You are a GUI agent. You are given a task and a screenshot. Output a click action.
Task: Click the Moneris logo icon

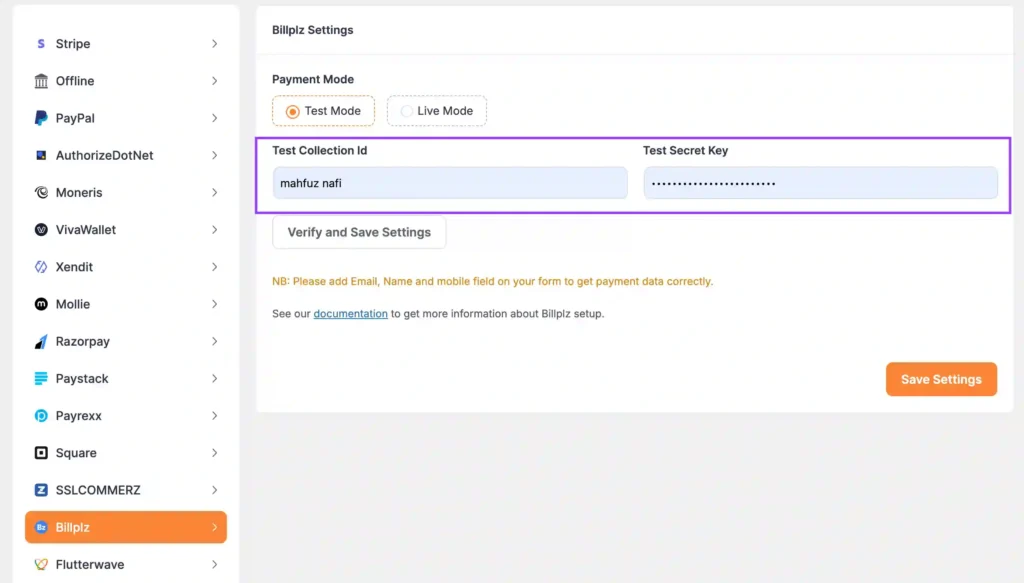(x=41, y=193)
